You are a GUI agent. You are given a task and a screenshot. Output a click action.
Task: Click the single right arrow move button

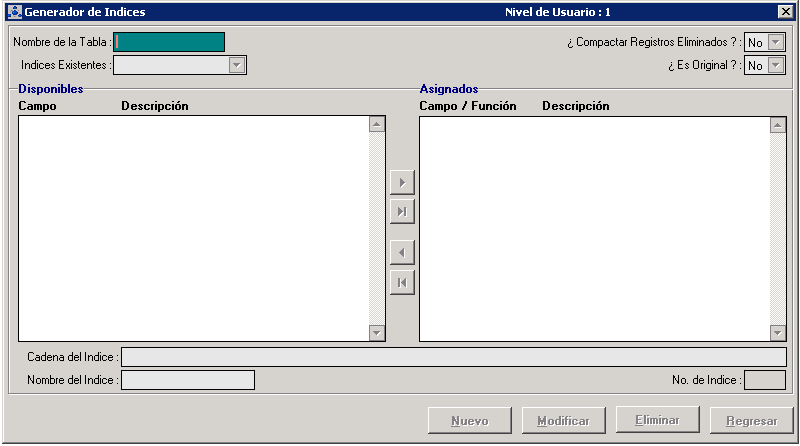(402, 183)
